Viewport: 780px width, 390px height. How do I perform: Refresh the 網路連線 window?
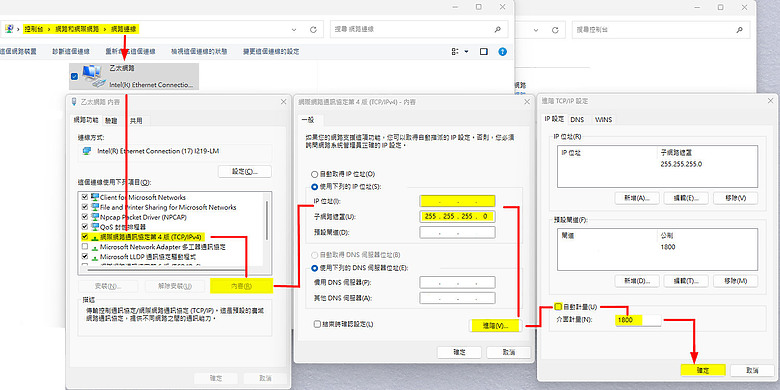[313, 29]
